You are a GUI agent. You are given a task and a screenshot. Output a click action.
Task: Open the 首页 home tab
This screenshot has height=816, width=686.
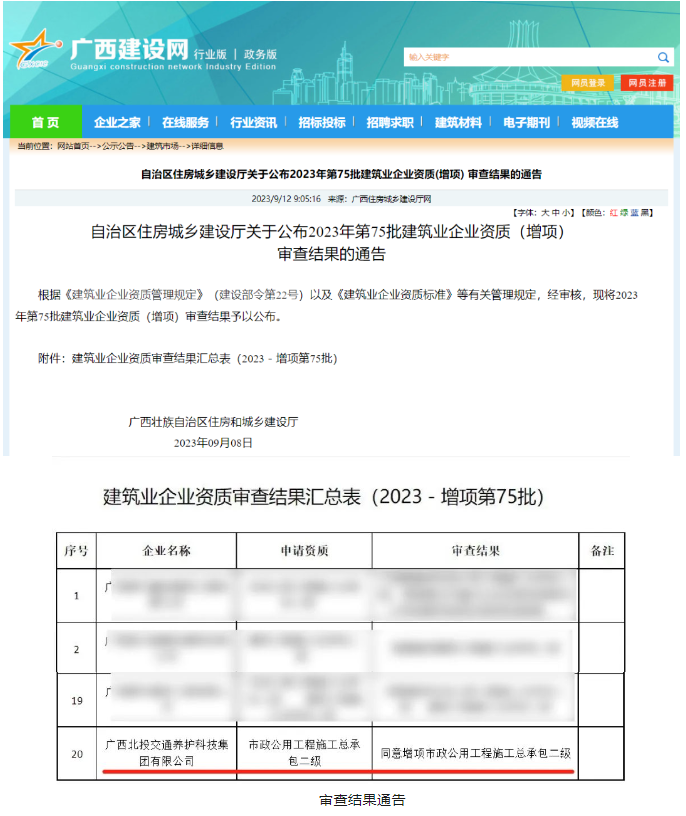click(45, 122)
